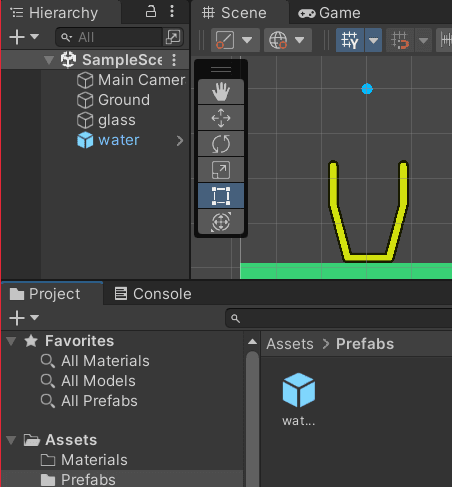
Task: Toggle the Y-axis grid visibility button
Action: [350, 40]
